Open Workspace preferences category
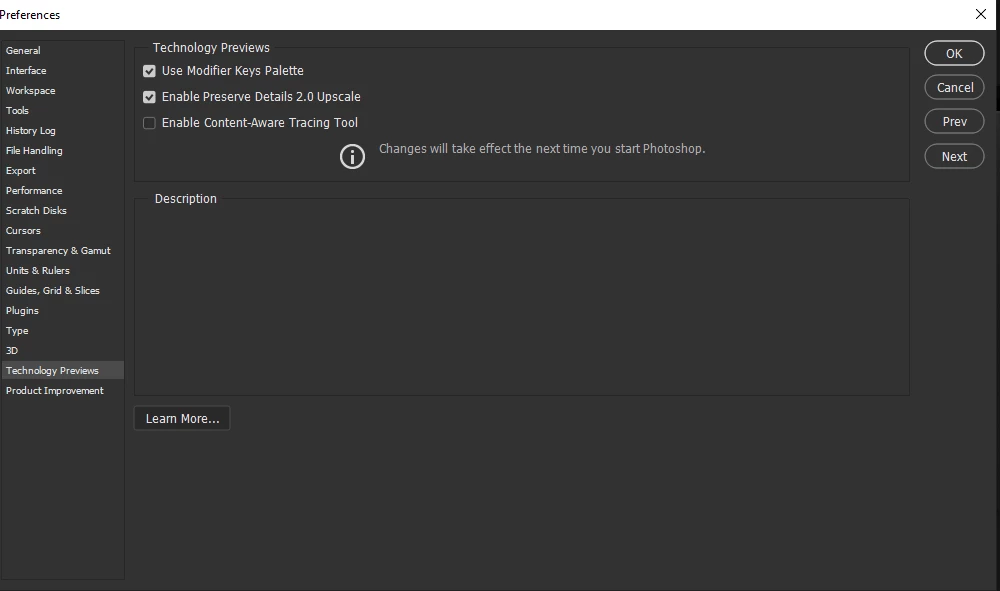Image resolution: width=1000 pixels, height=591 pixels. [x=62, y=91]
